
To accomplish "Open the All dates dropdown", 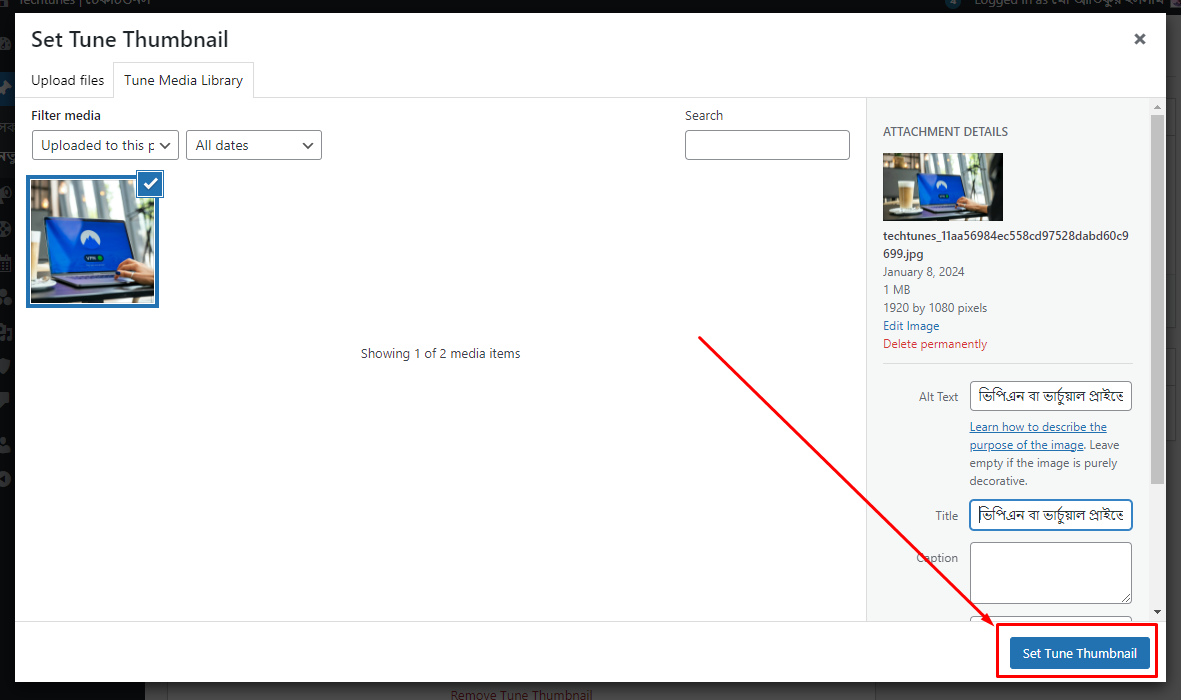I will tap(254, 145).
